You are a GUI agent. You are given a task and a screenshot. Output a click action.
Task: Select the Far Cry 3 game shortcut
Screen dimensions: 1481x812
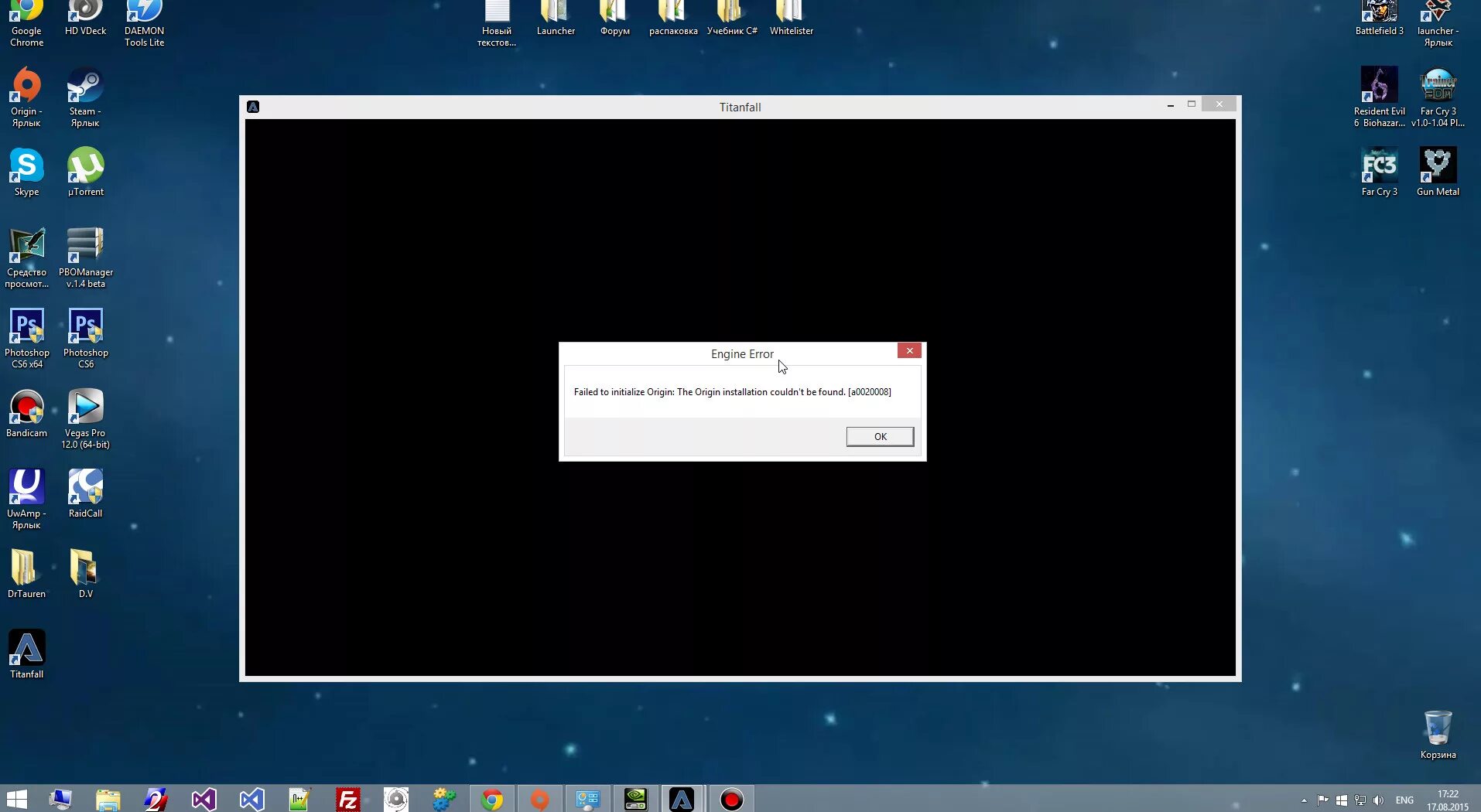(x=1379, y=172)
